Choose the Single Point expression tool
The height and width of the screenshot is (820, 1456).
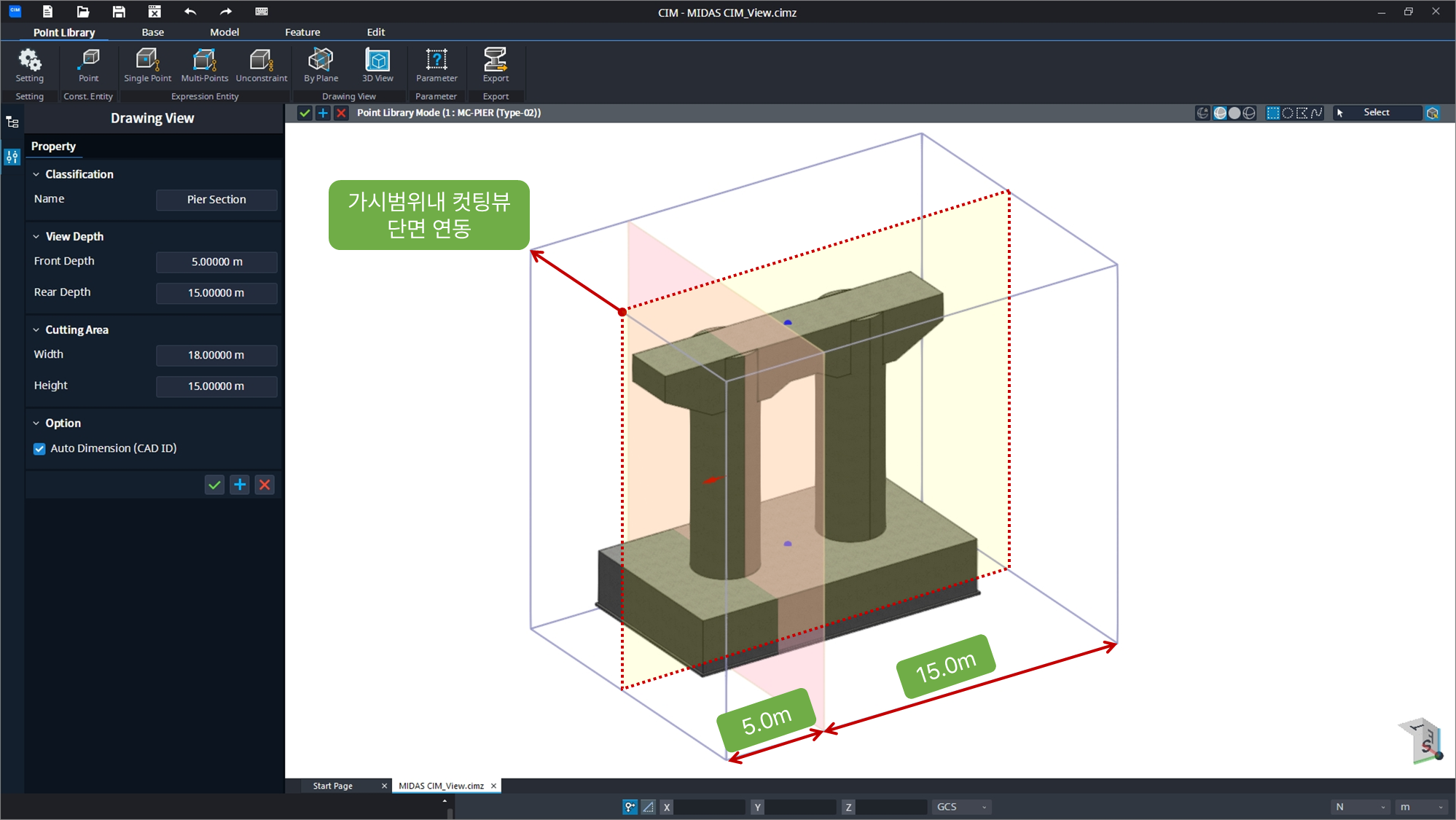147,65
